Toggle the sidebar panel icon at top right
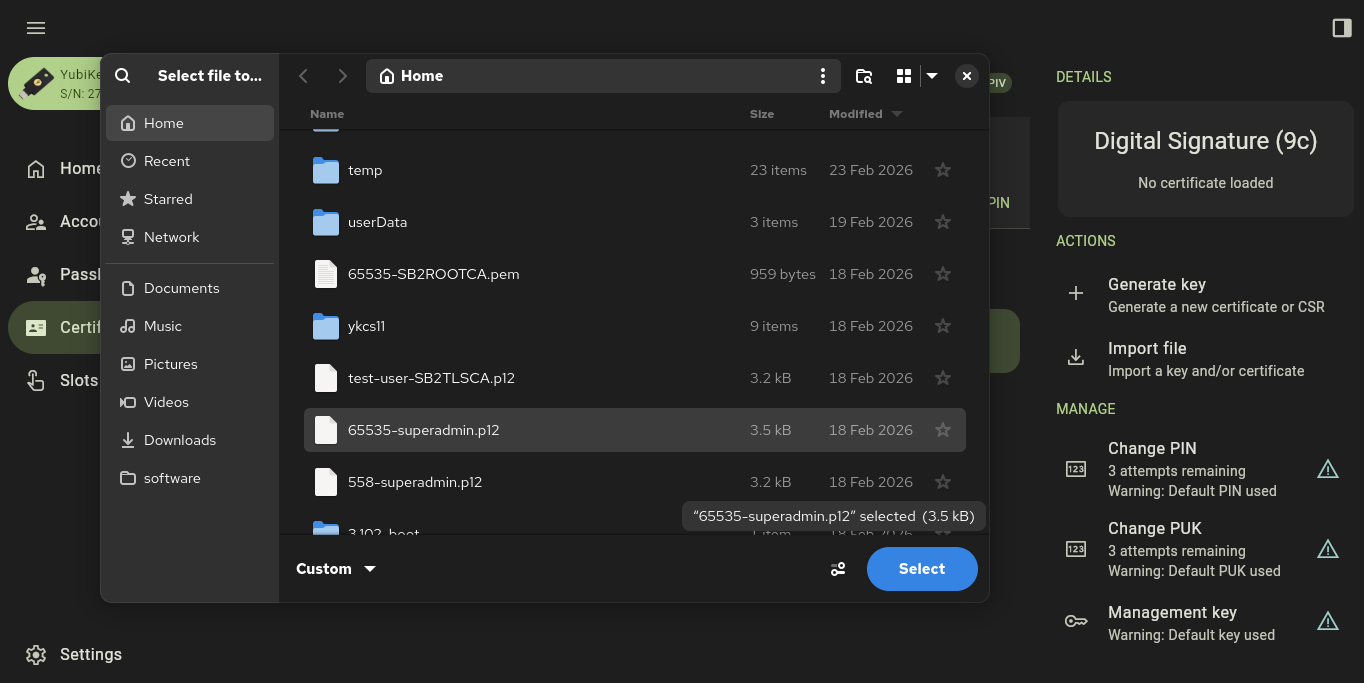Screen dimensions: 1364x683 [1342, 28]
